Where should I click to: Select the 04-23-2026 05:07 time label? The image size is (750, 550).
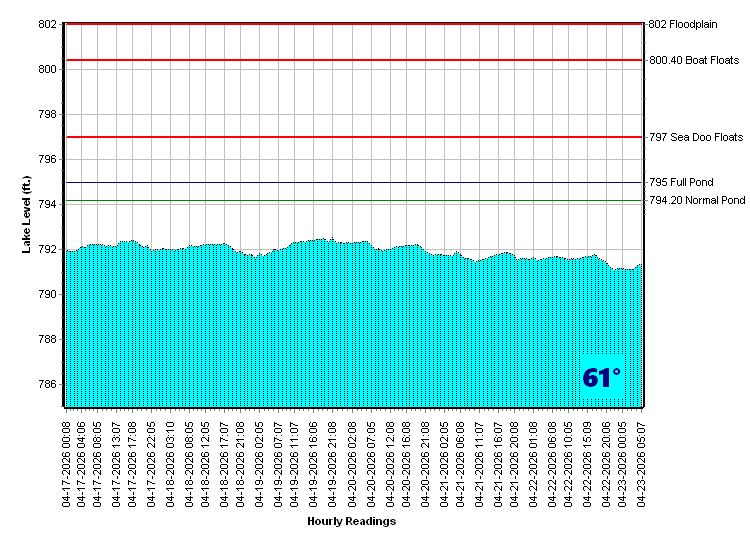pos(641,460)
